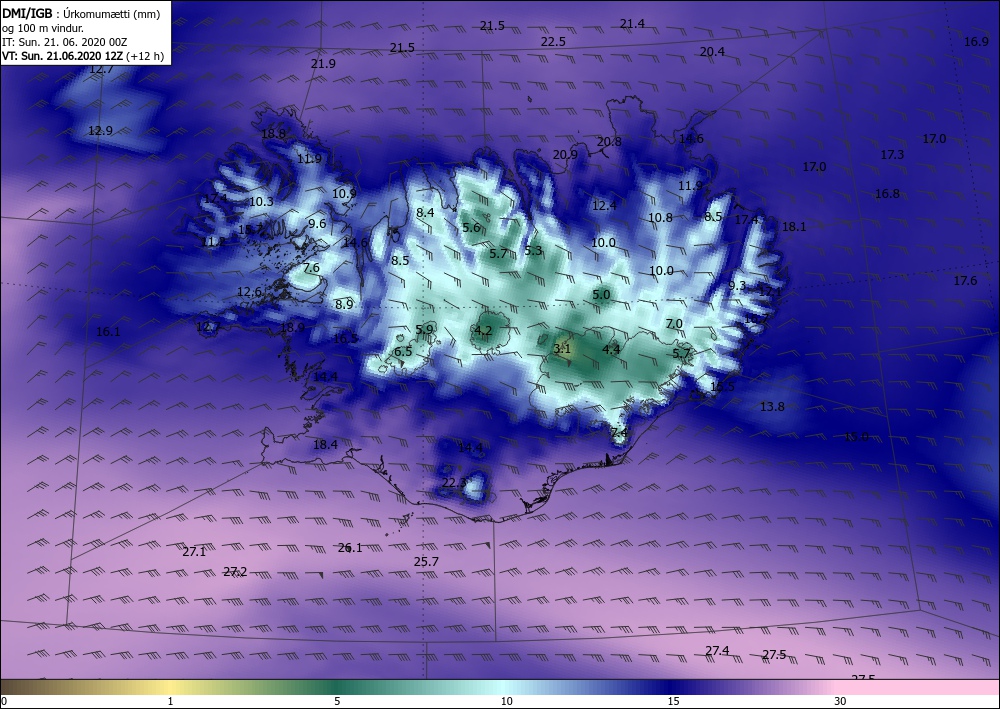
Task: Click the 3.1 minimum value on the map
Action: coord(562,349)
